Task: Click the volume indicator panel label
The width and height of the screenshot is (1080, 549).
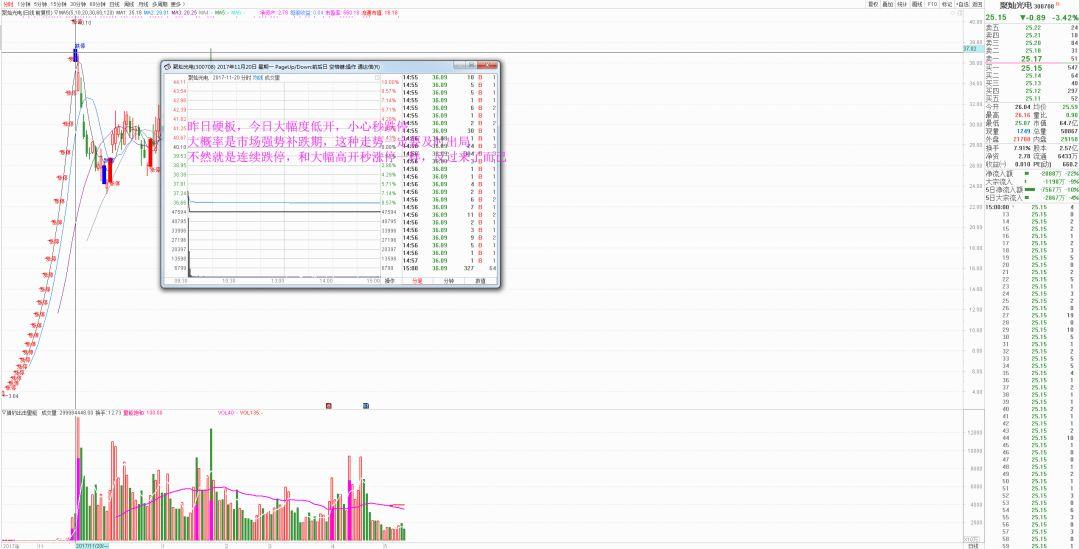Action: pyautogui.click(x=21, y=413)
